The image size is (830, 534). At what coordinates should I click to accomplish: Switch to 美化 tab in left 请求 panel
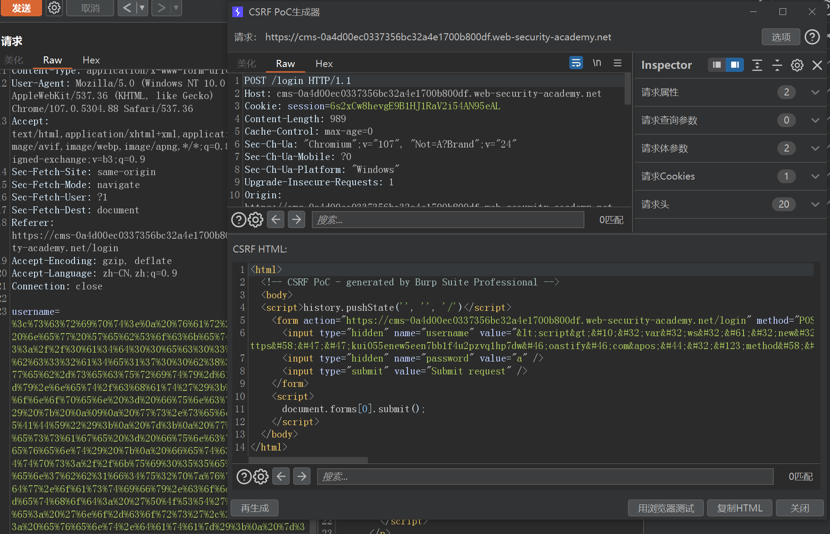[13, 60]
